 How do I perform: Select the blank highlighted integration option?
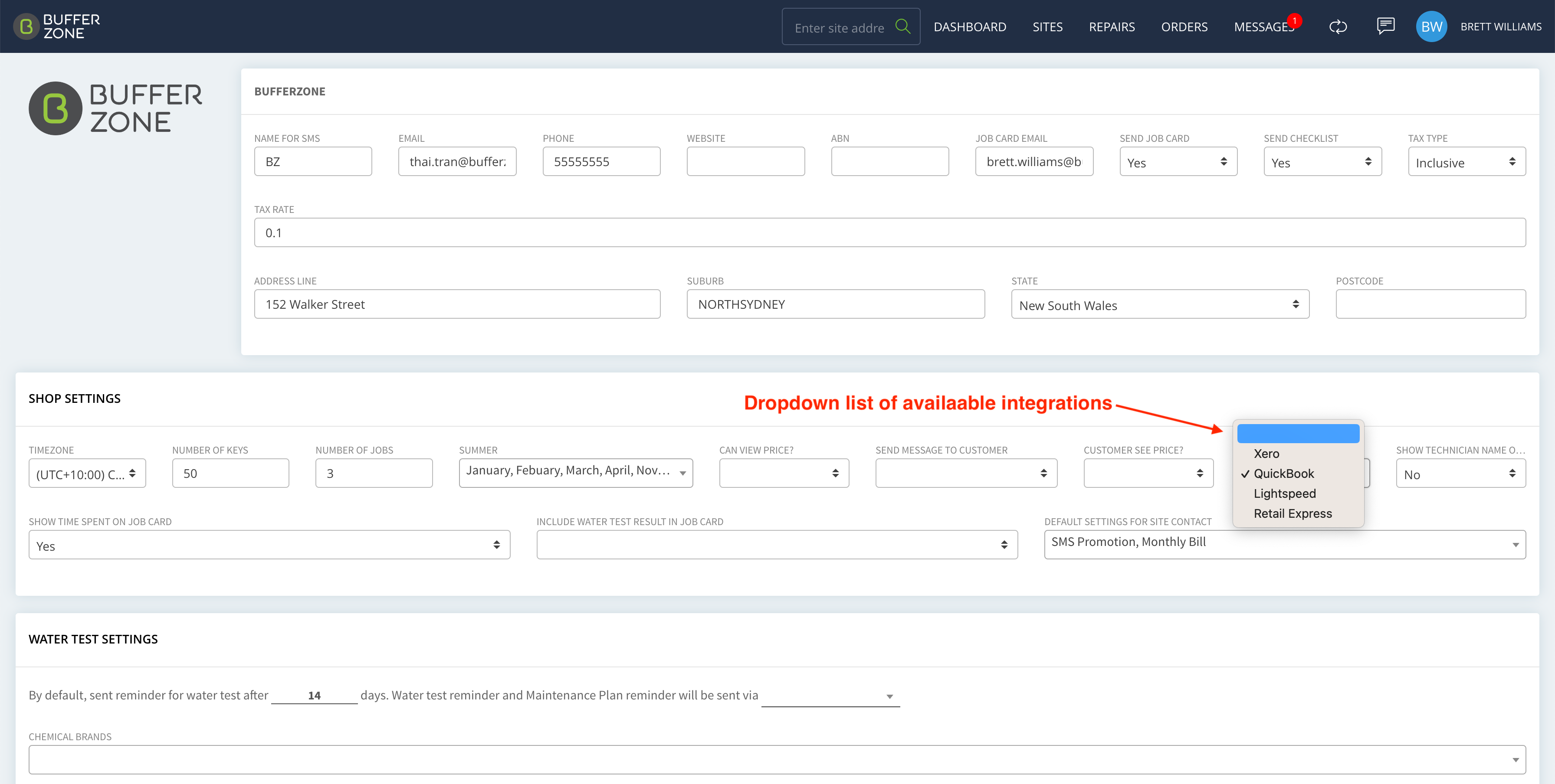click(x=1299, y=434)
